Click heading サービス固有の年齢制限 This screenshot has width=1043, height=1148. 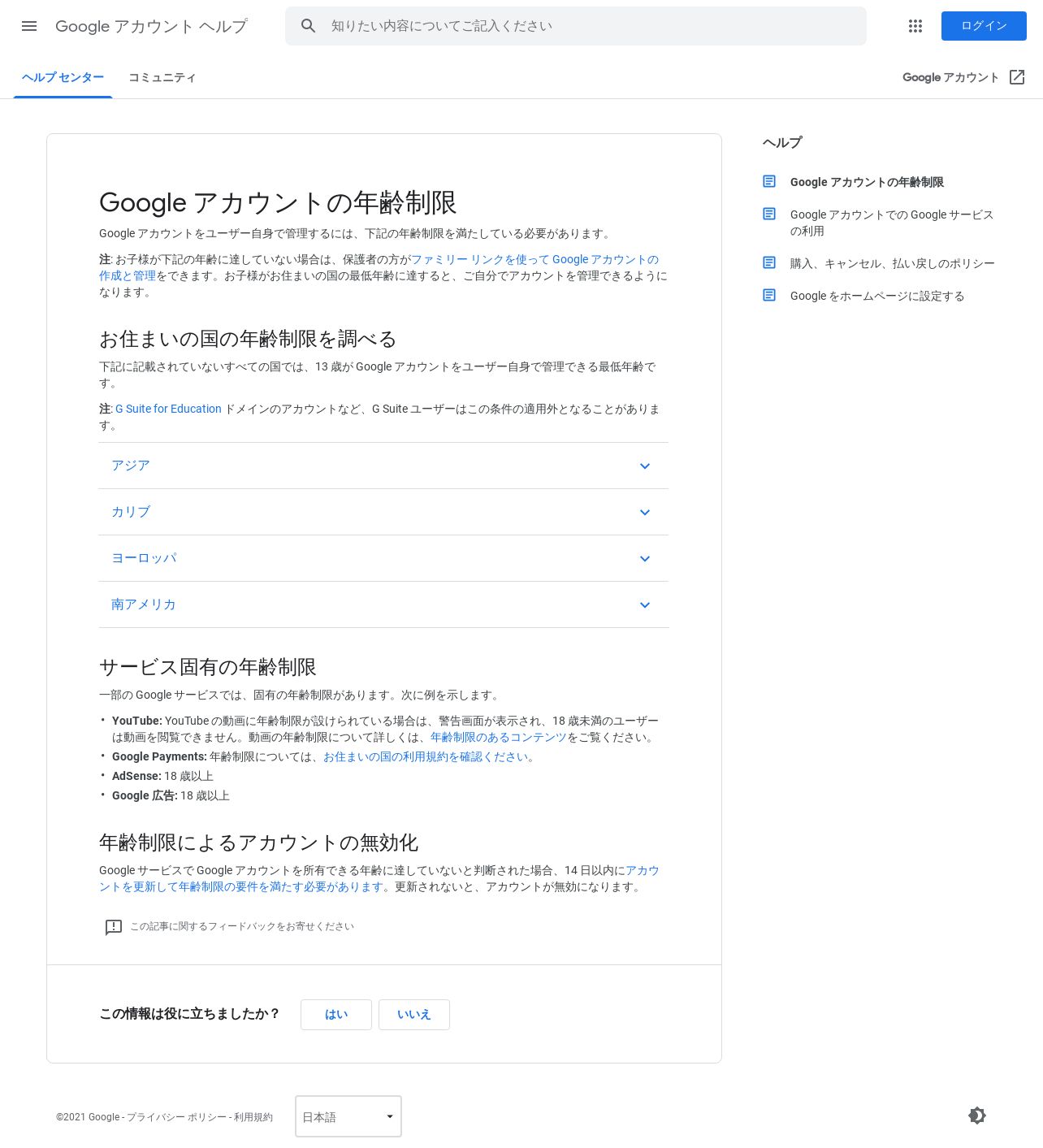click(208, 667)
